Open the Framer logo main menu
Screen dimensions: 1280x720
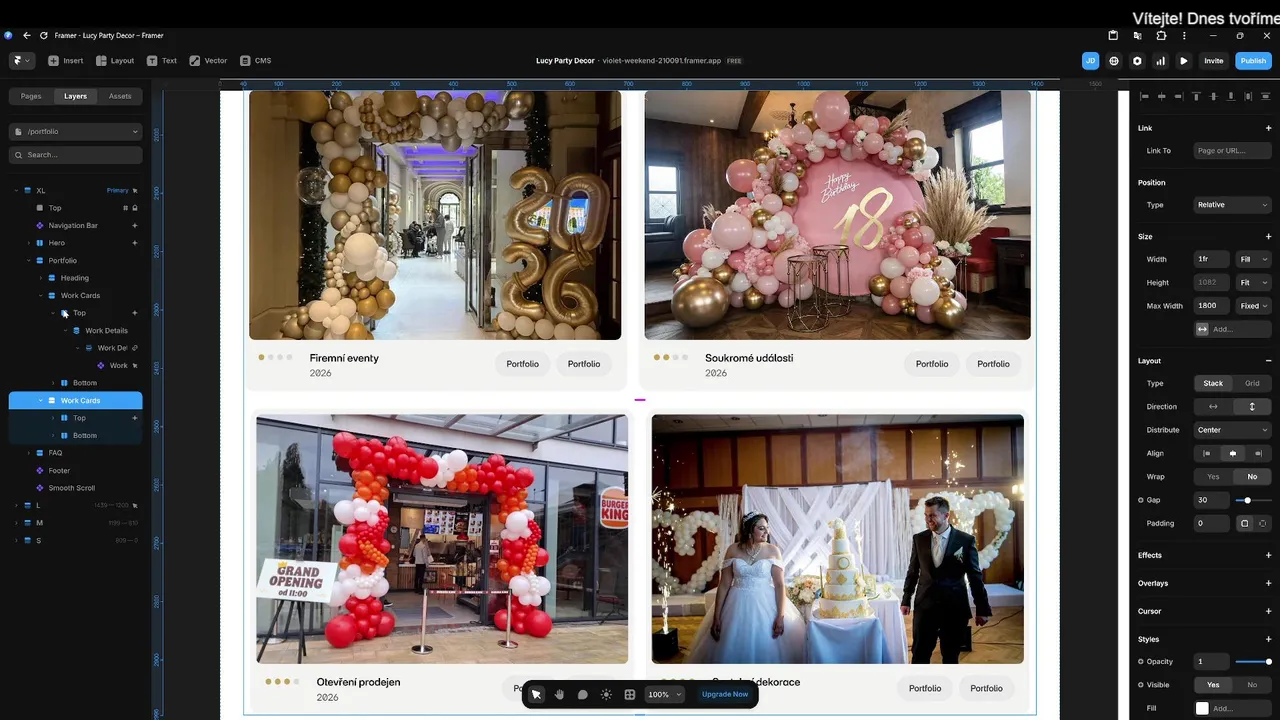[x=20, y=61]
